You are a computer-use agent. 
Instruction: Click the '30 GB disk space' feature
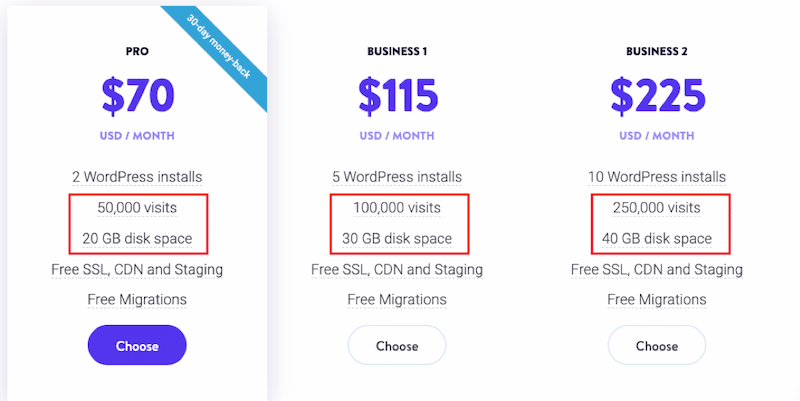coord(397,239)
